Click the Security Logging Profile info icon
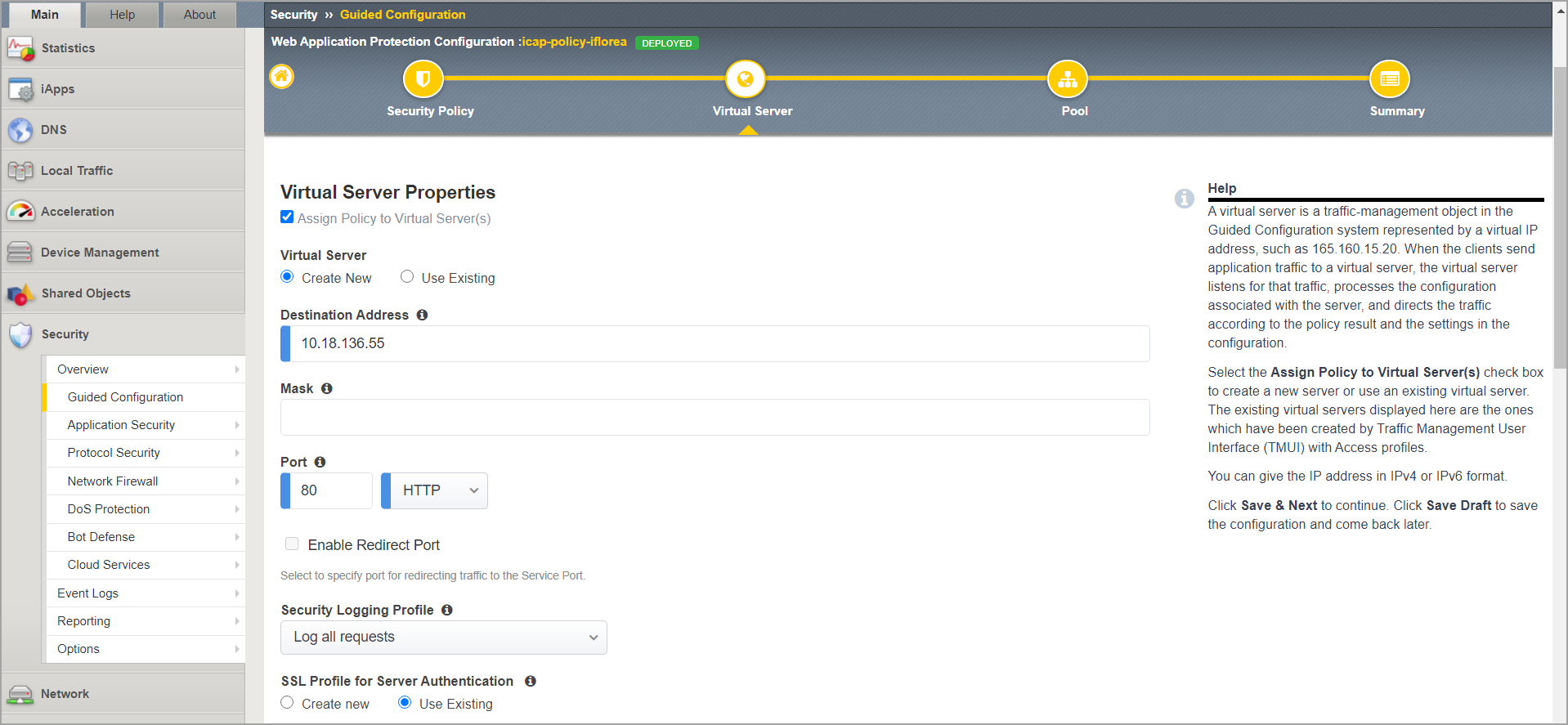 tap(446, 610)
